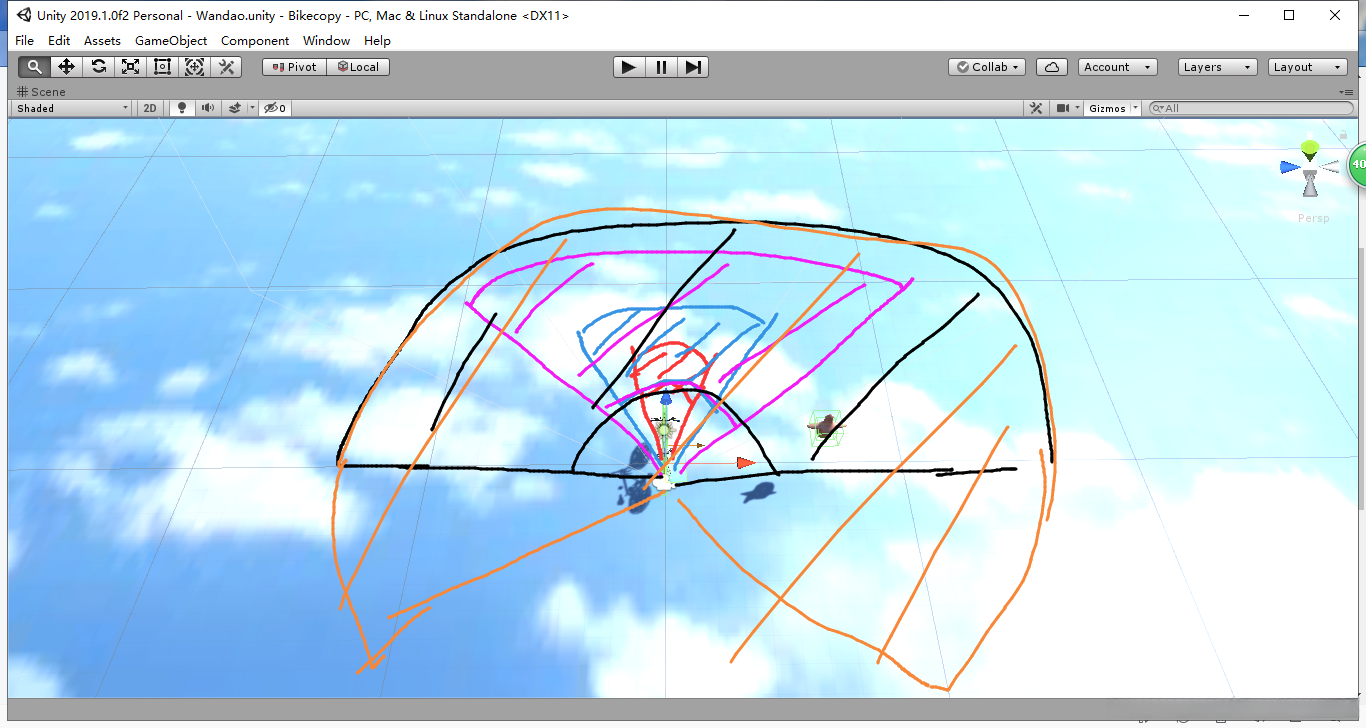Screen dimensions: 1366x728
Task: Open the Account dropdown
Action: (1118, 67)
